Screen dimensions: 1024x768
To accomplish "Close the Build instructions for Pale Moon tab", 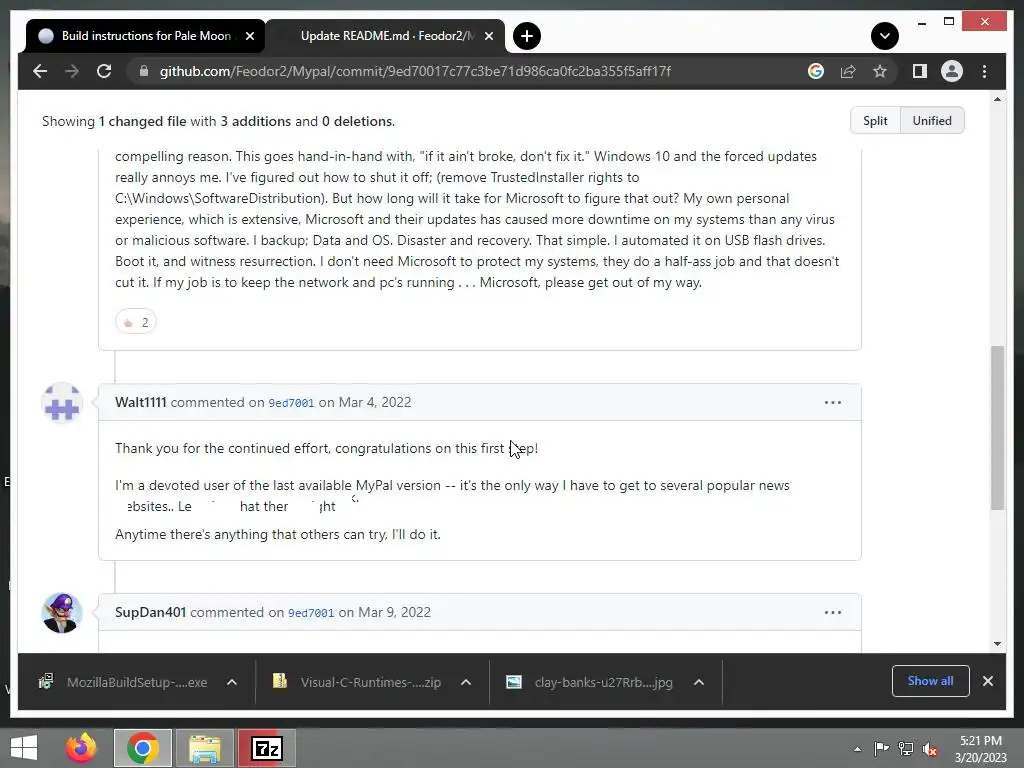I will (x=249, y=36).
